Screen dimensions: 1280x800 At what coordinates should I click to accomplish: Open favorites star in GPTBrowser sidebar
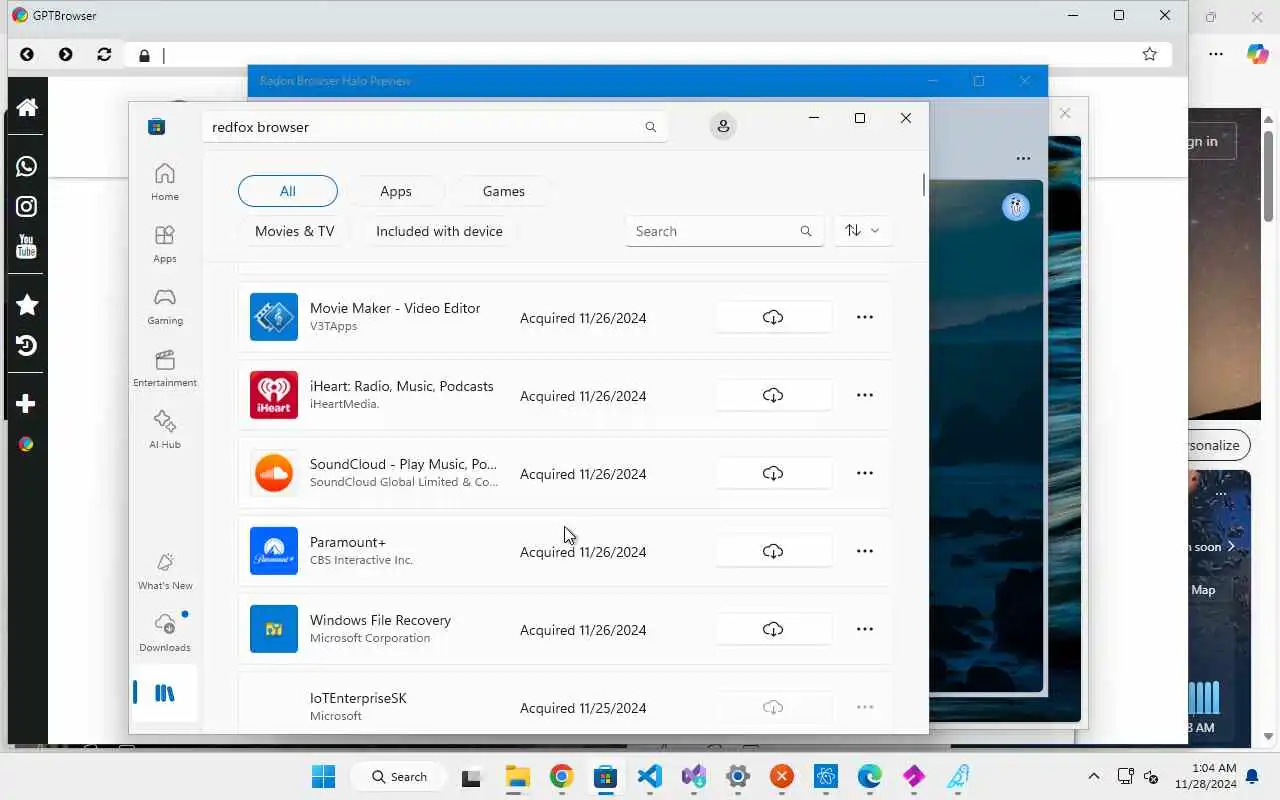(27, 305)
